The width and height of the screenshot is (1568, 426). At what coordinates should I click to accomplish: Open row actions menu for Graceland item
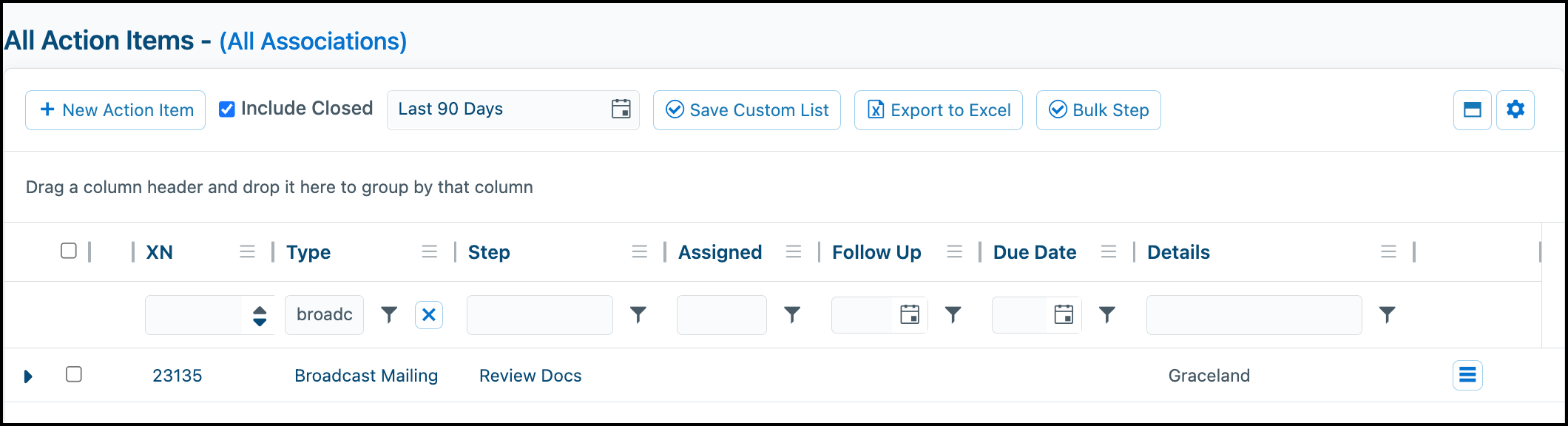point(1467,376)
